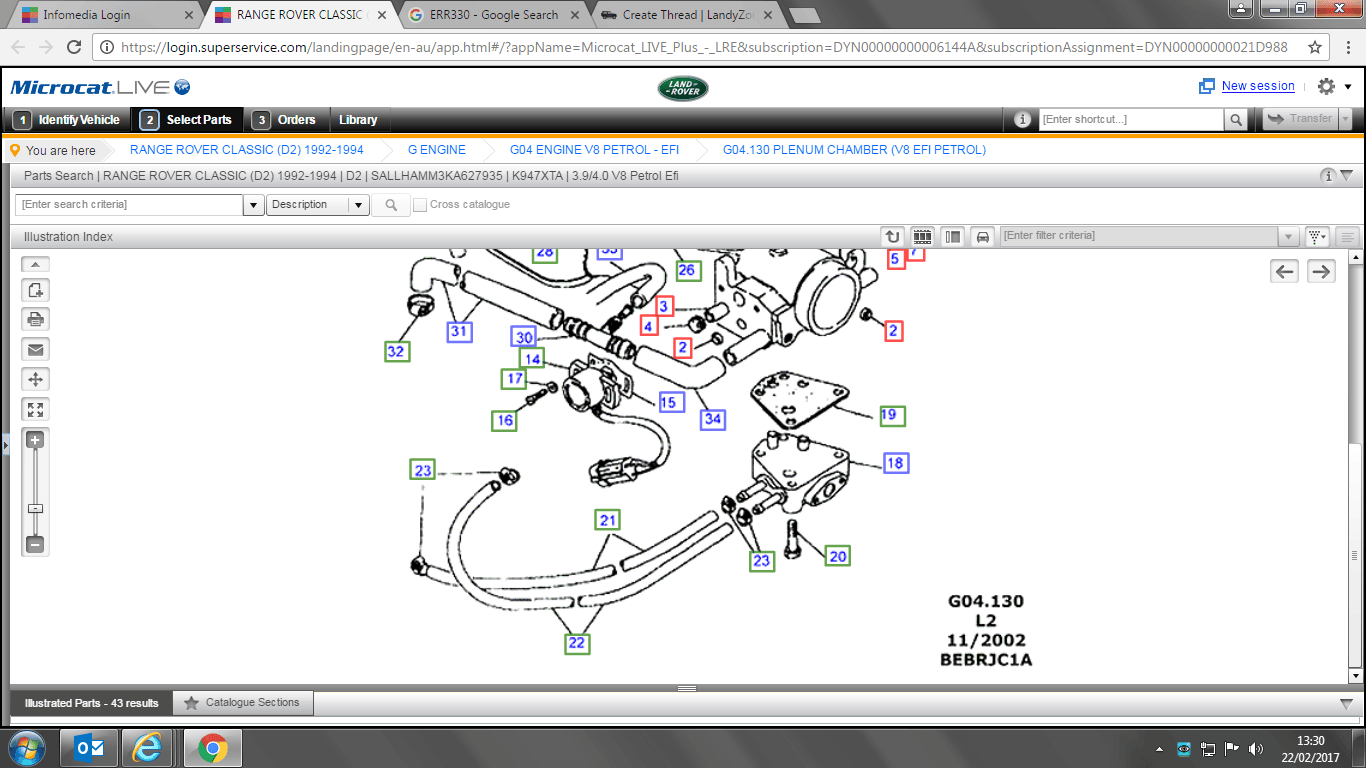Select part callout 20 in the diagram
The width and height of the screenshot is (1366, 768).
pyautogui.click(x=837, y=556)
